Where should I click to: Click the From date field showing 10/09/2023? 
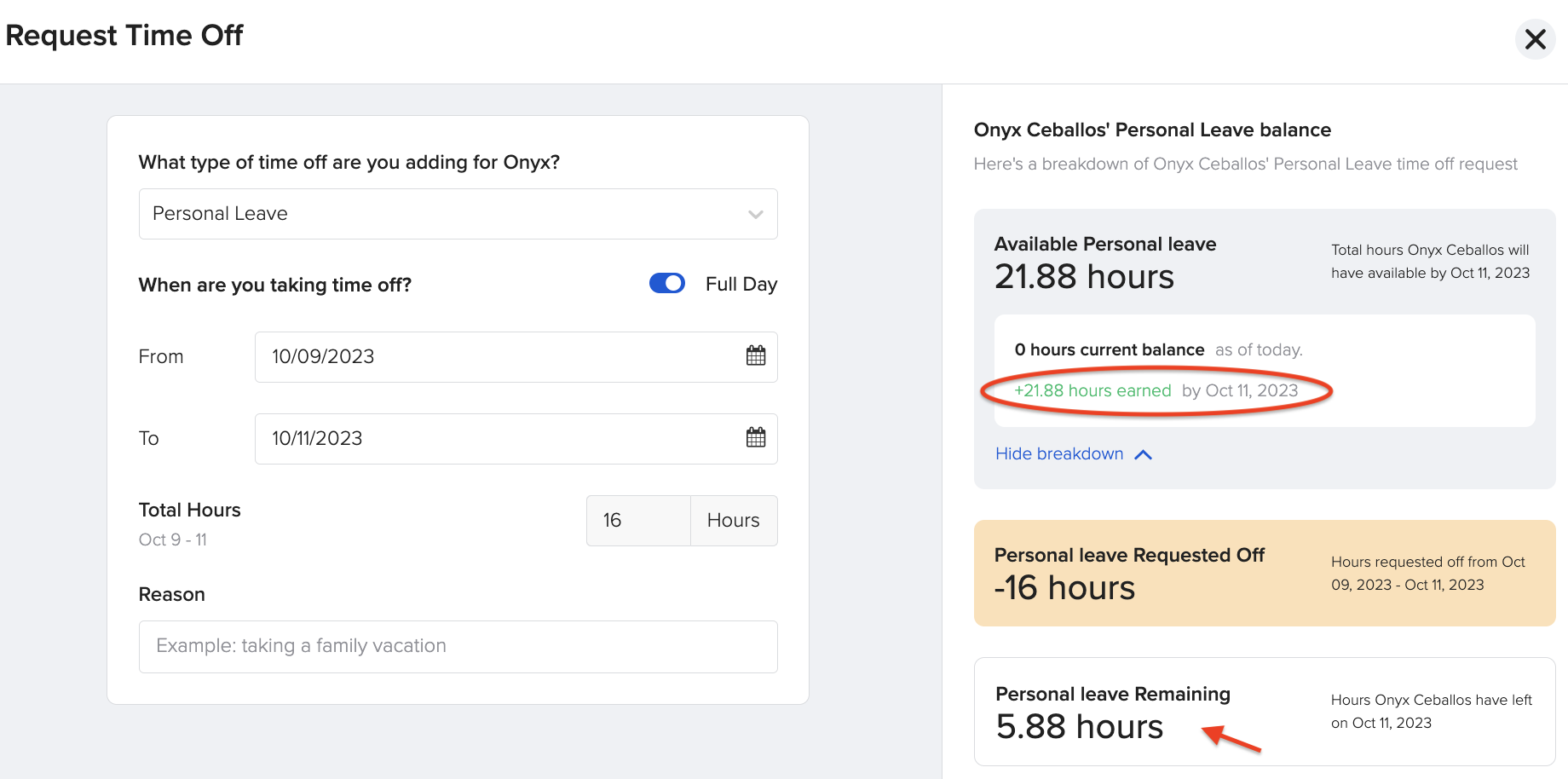pos(494,357)
